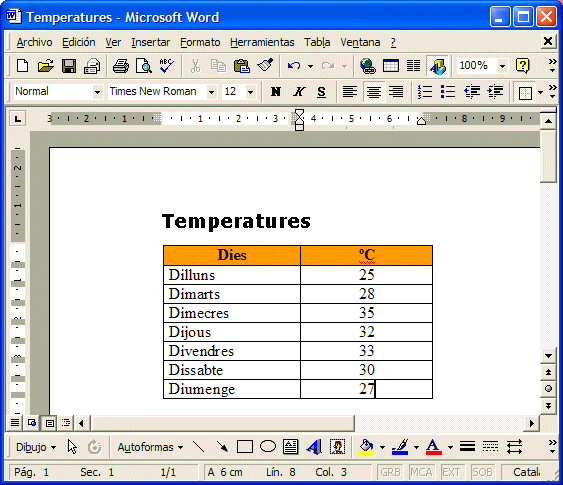The image size is (563, 485).
Task: Expand the Normal style dropdown
Action: [x=97, y=92]
